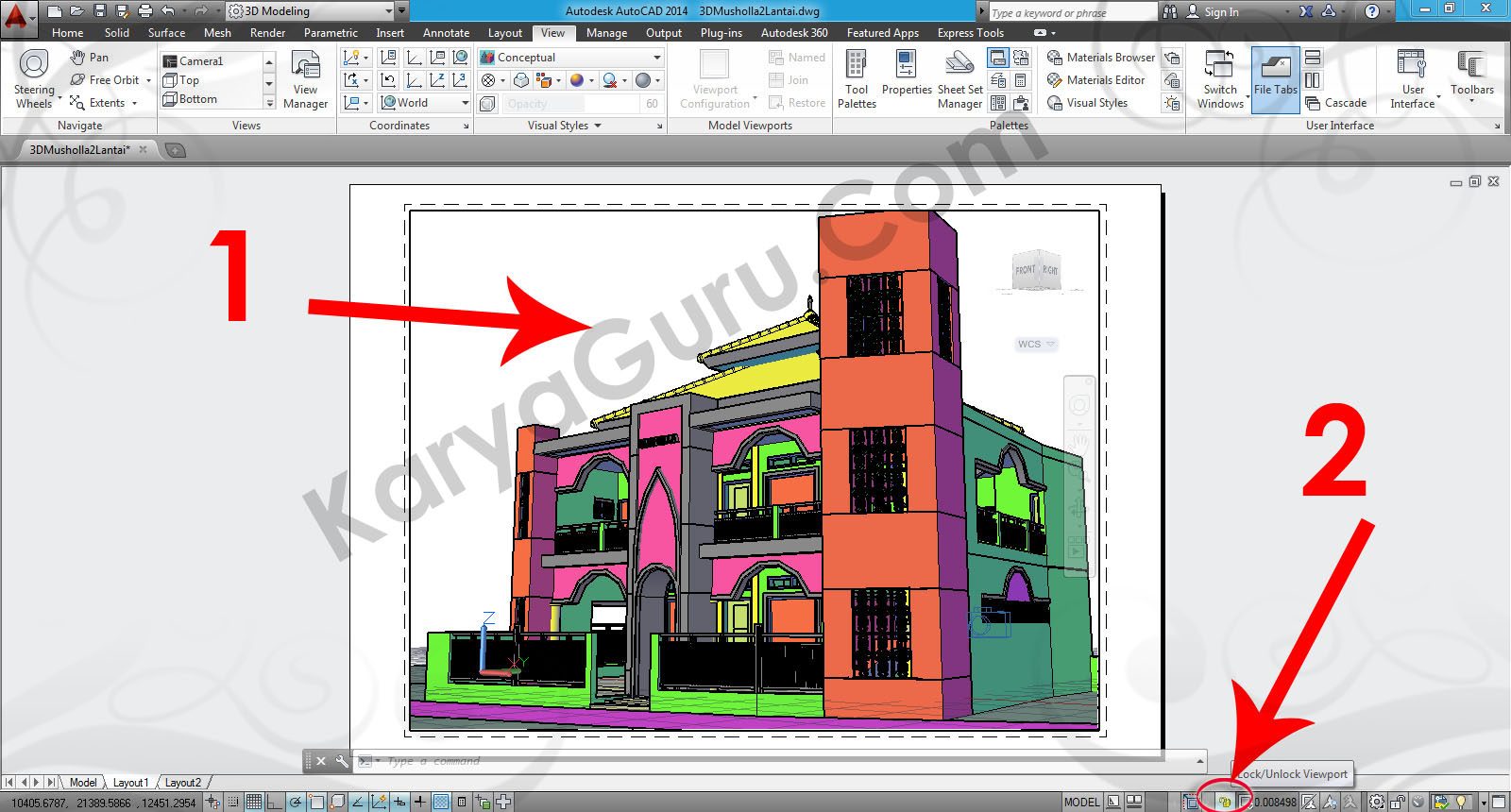1511x812 pixels.
Task: Open Tool Palettes panel
Action: click(x=857, y=78)
